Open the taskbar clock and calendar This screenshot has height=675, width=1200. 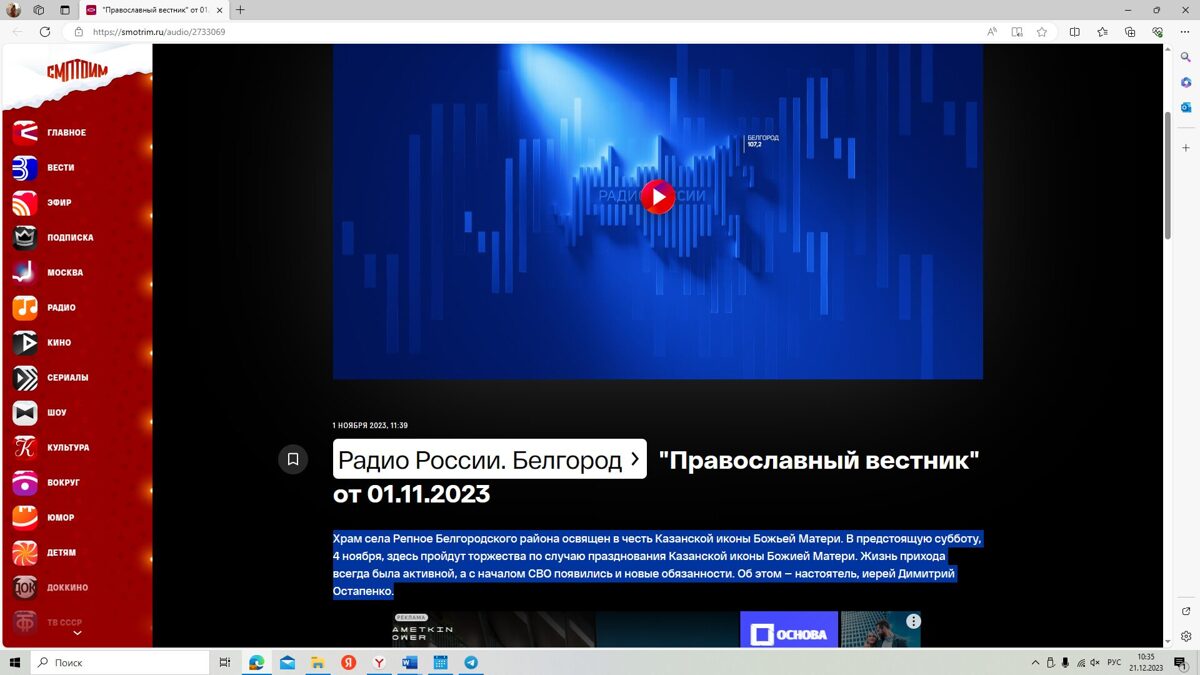(x=1146, y=662)
